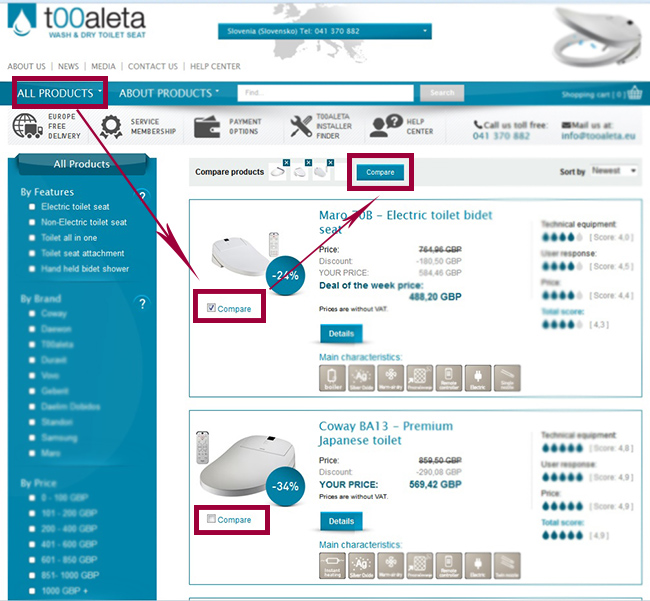Click the By Brand help question mark
This screenshot has width=650, height=601.
point(142,304)
